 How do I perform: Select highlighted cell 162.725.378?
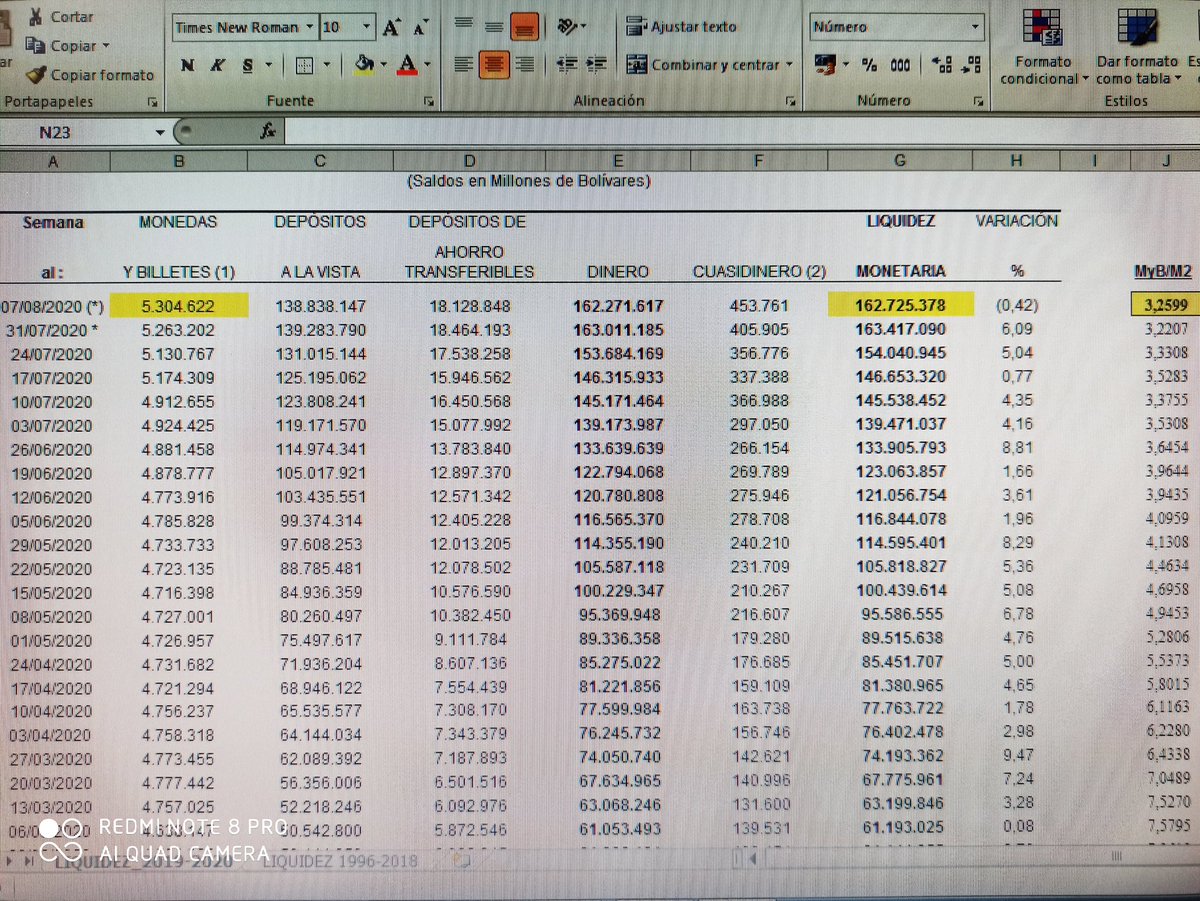pos(900,304)
